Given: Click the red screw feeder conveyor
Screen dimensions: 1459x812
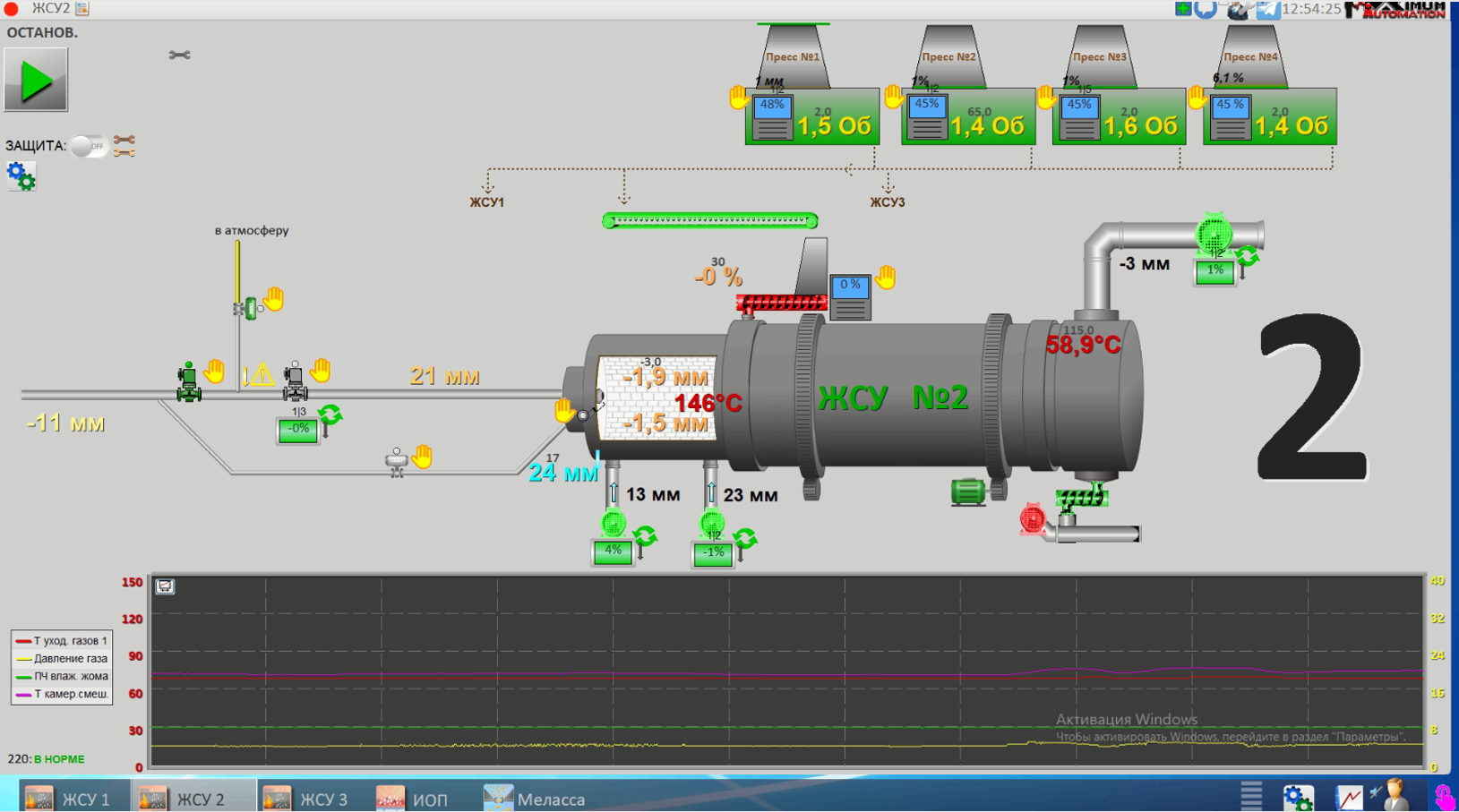Looking at the screenshot, I should (782, 303).
